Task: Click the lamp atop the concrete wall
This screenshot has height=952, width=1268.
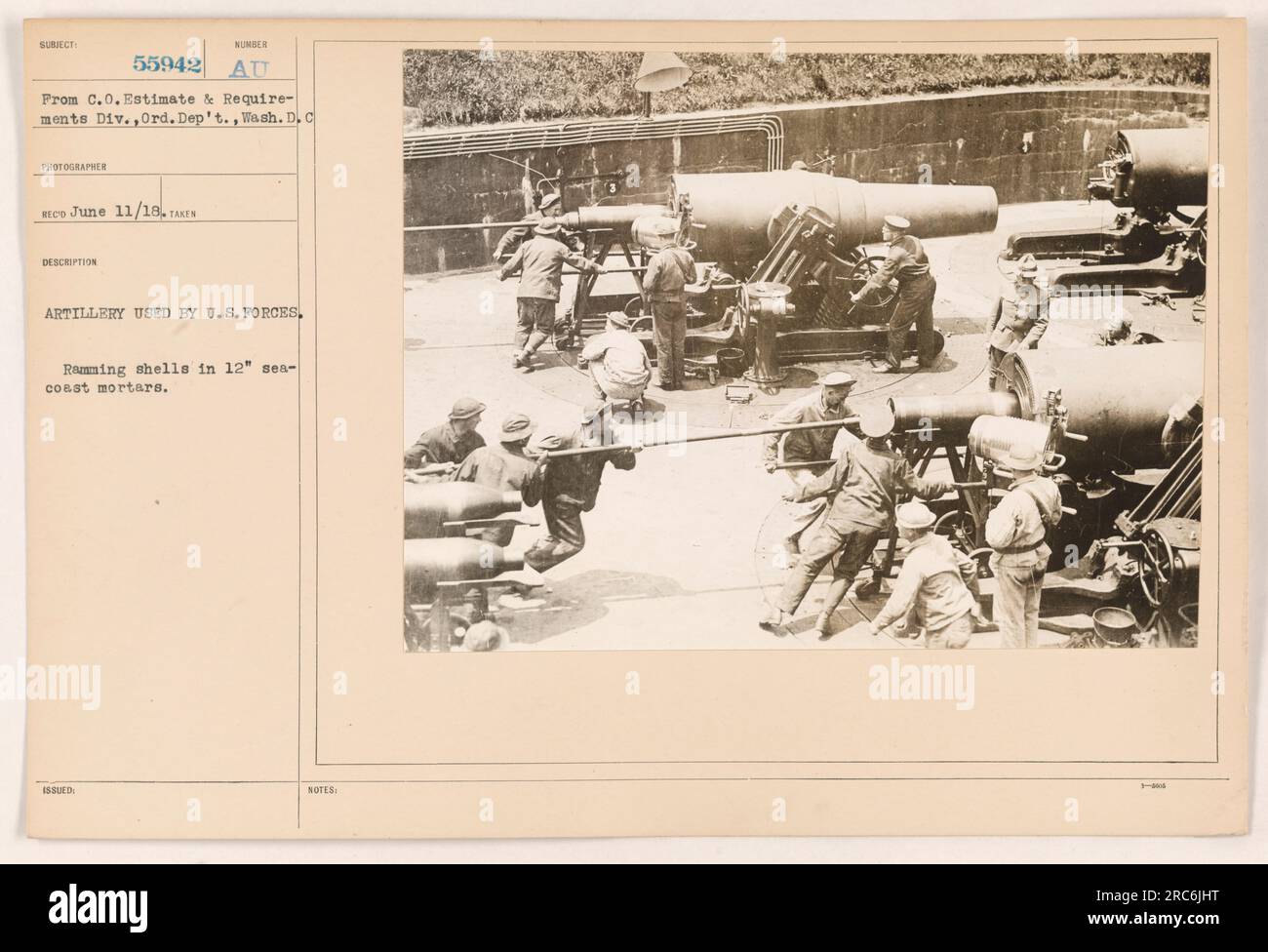Action: pyautogui.click(x=661, y=73)
